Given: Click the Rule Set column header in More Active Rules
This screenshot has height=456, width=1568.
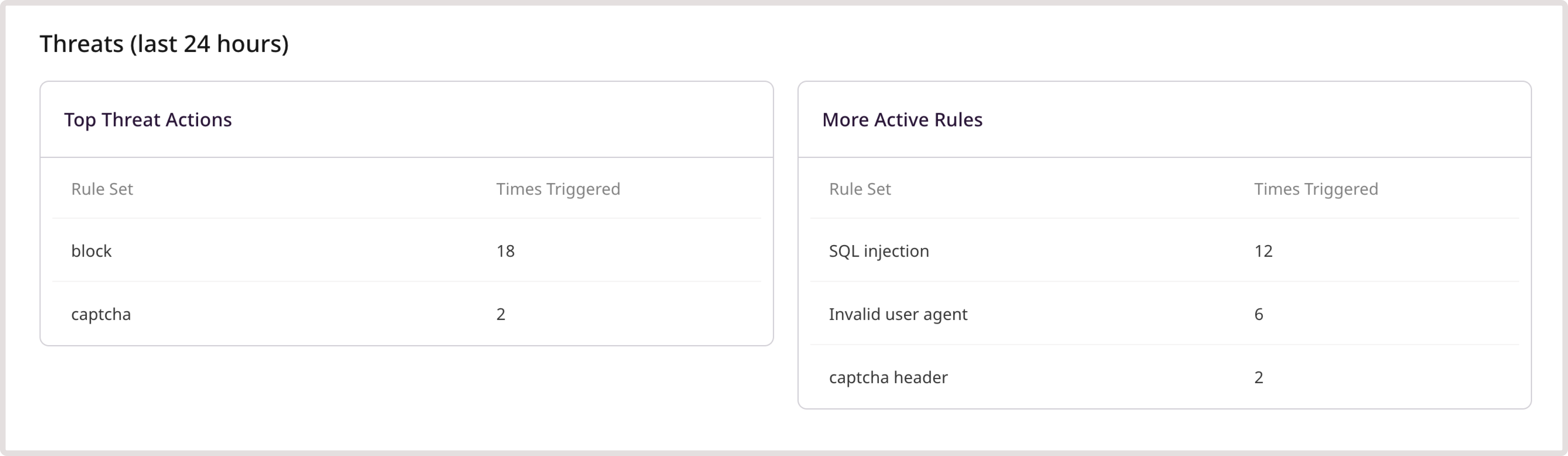Looking at the screenshot, I should point(860,189).
